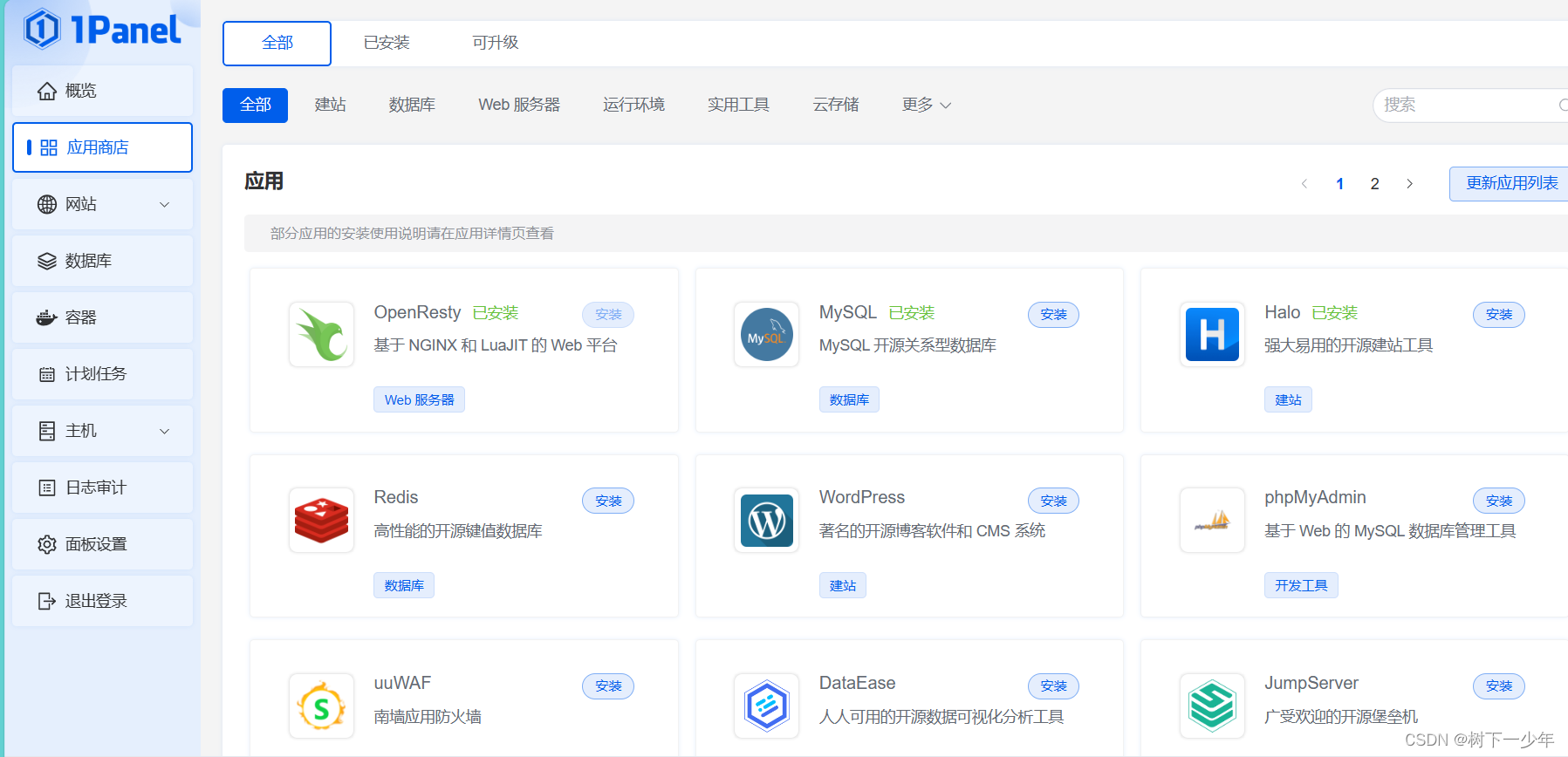Click the 网站 globe icon

(47, 204)
